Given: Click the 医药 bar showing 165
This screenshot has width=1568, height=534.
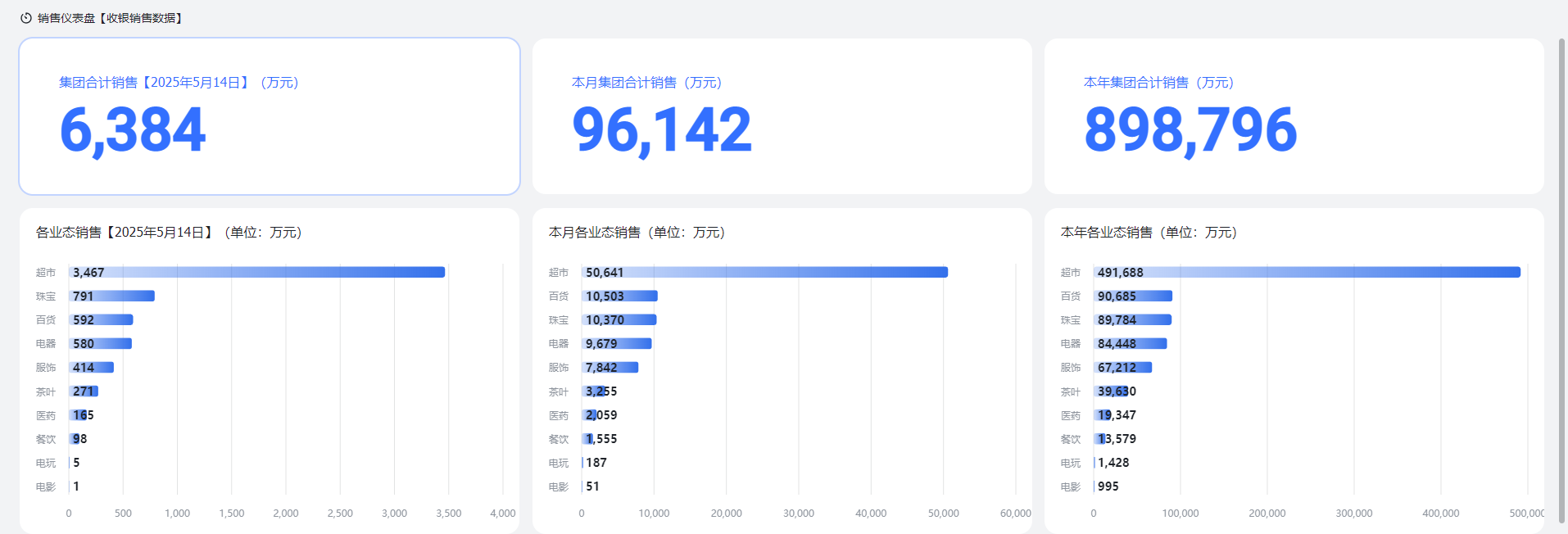Looking at the screenshot, I should click(78, 415).
